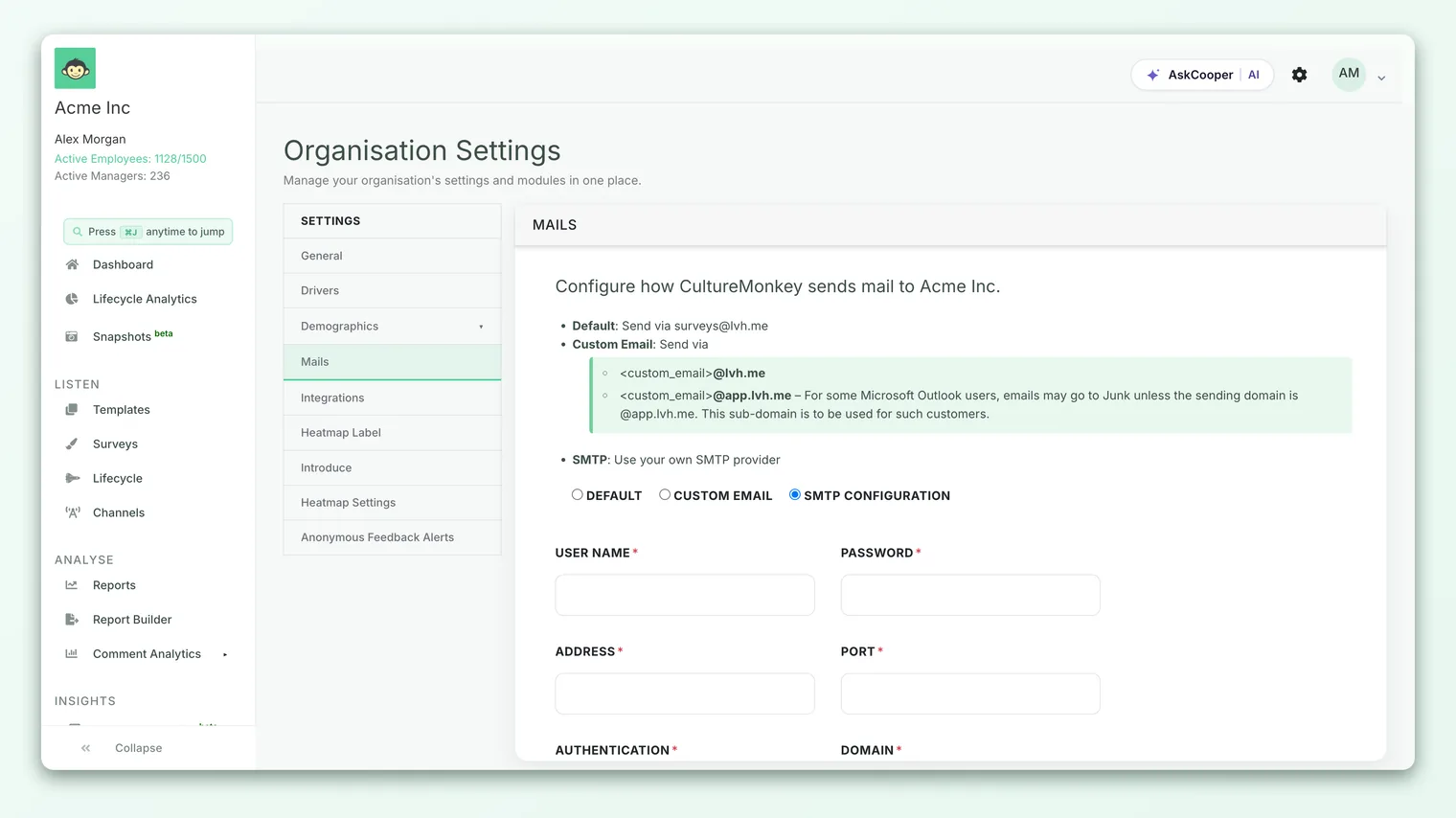Click the Snapshots camera icon
Image resolution: width=1456 pixels, height=818 pixels.
coord(72,336)
